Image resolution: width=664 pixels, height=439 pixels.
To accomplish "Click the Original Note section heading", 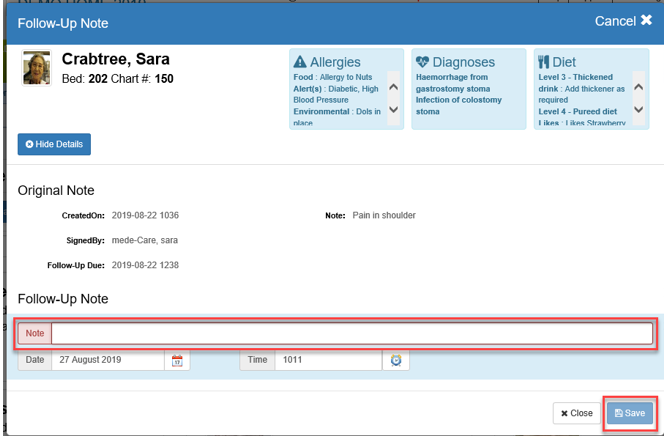I will pos(56,191).
